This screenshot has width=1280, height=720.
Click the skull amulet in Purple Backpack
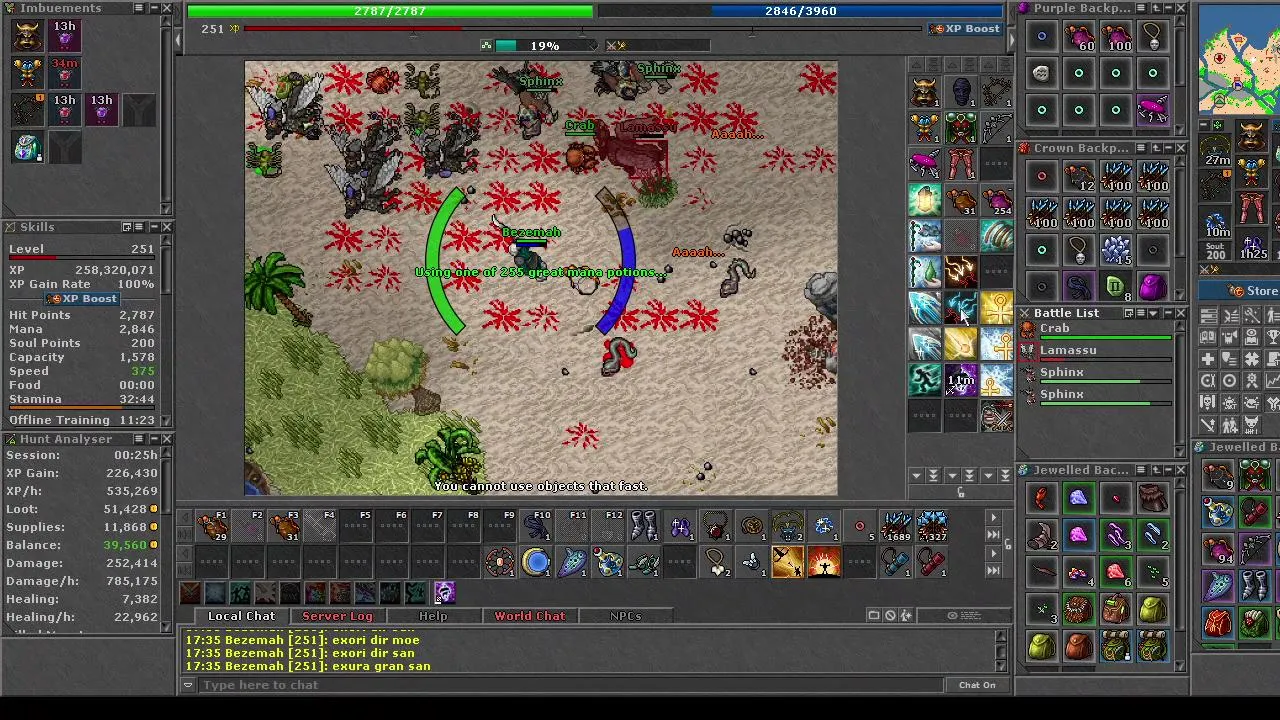[x=1153, y=36]
